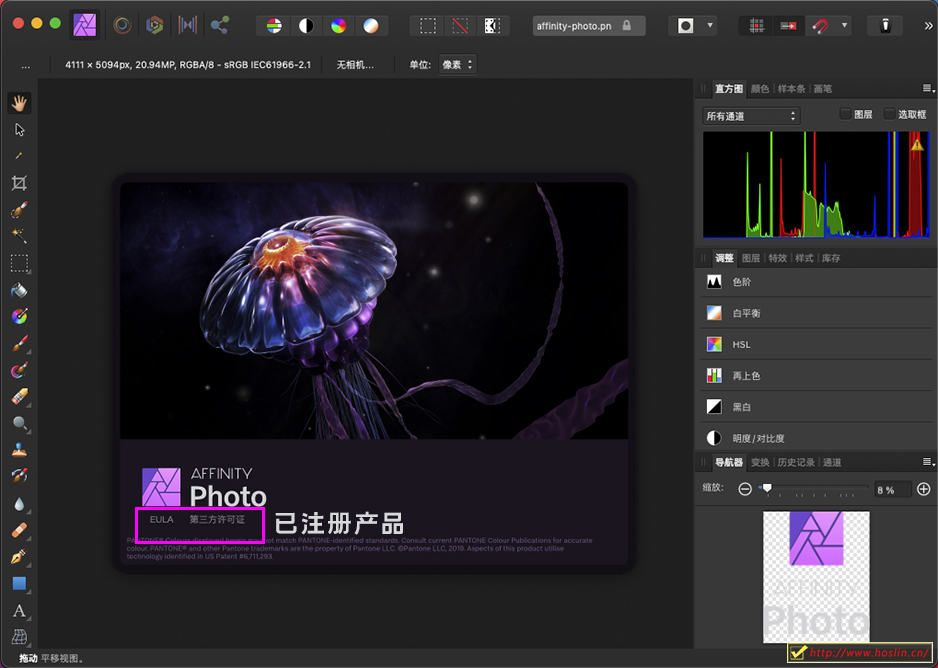Viewport: 938px width, 668px height.
Task: Toggle the Quick Mask mode icon
Action: (x=493, y=25)
